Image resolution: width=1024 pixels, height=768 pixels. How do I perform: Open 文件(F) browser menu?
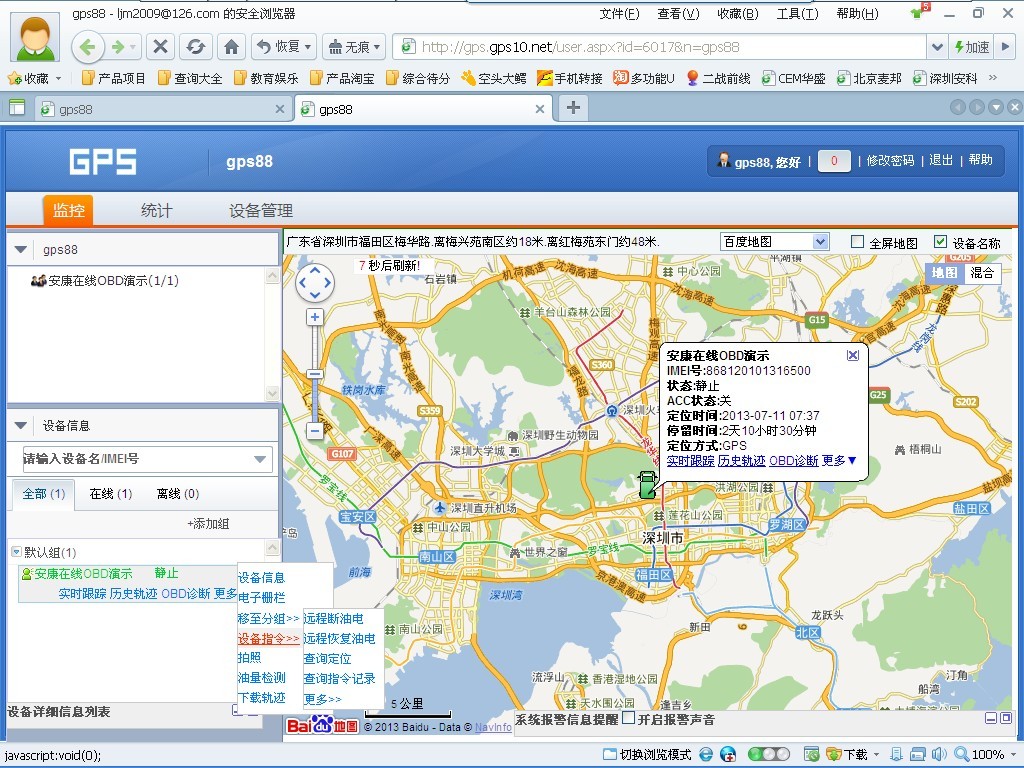[x=620, y=14]
